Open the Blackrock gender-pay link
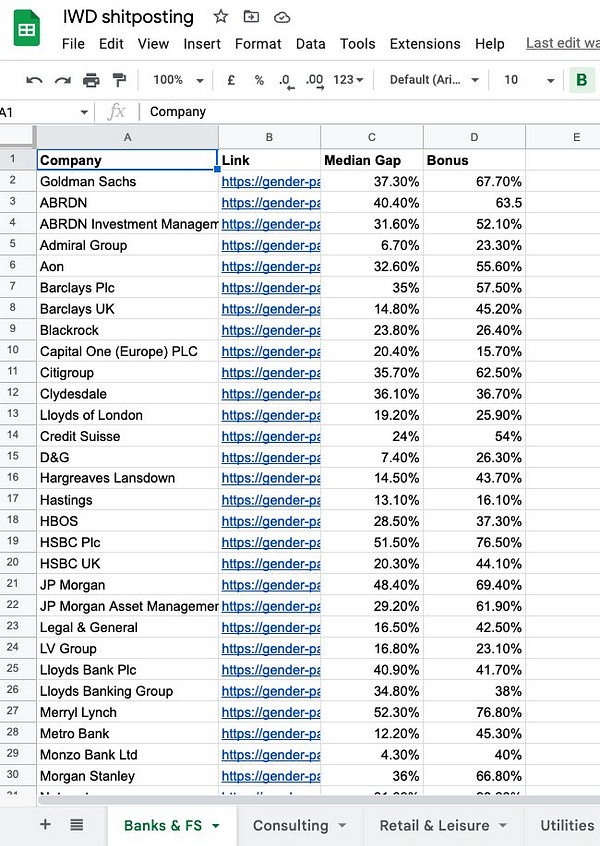 [x=270, y=331]
